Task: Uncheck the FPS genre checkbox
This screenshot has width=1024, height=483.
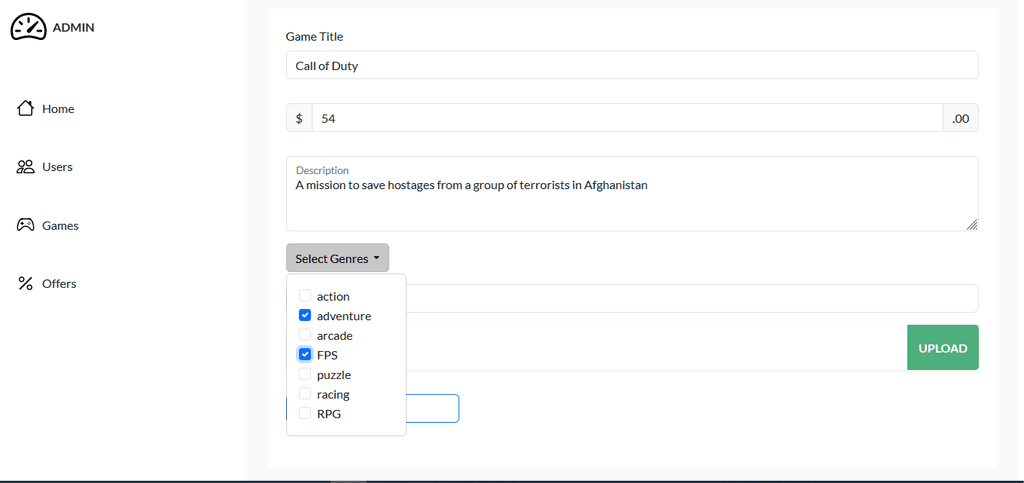Action: pos(305,354)
